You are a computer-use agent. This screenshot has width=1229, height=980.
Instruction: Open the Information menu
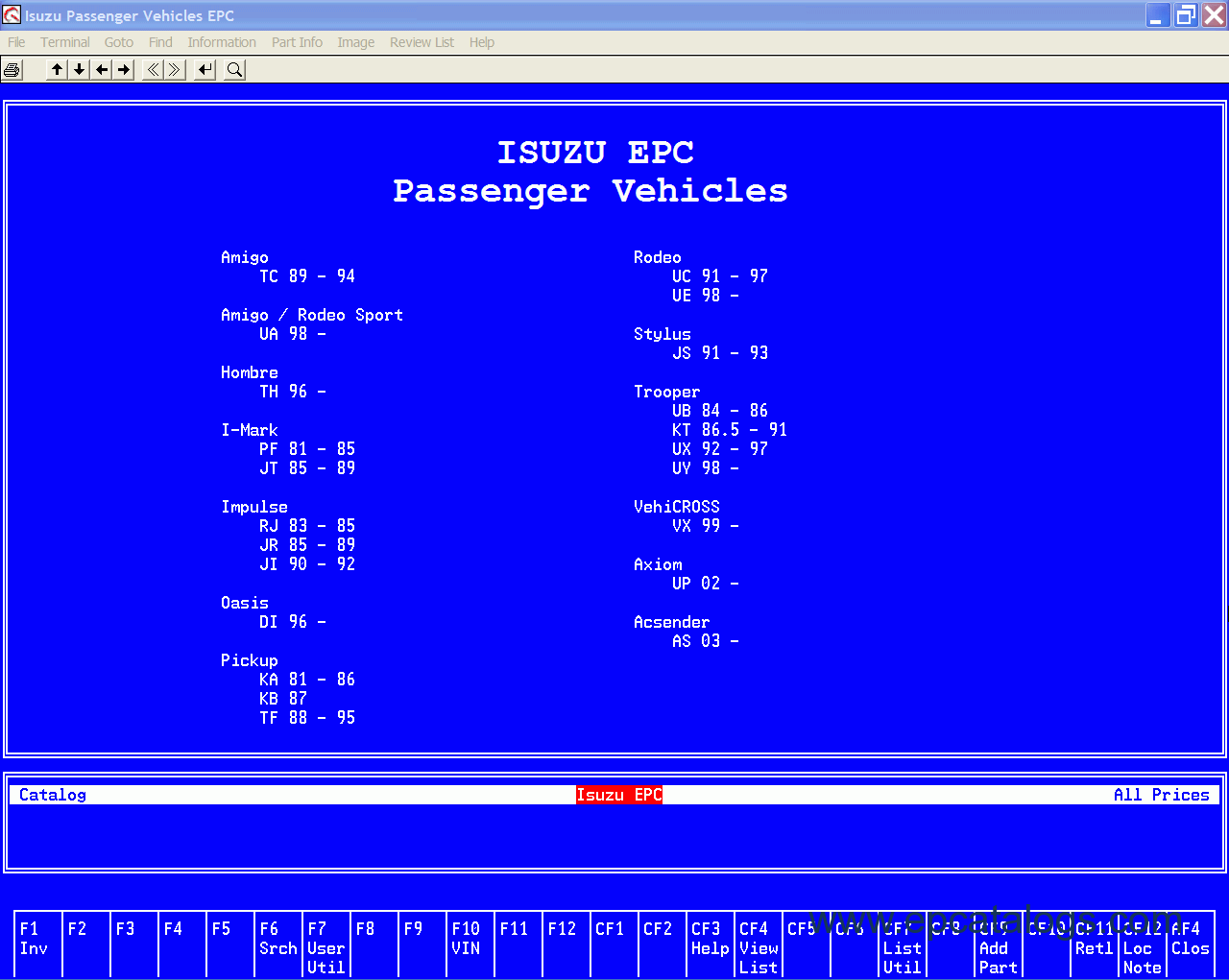click(x=222, y=42)
